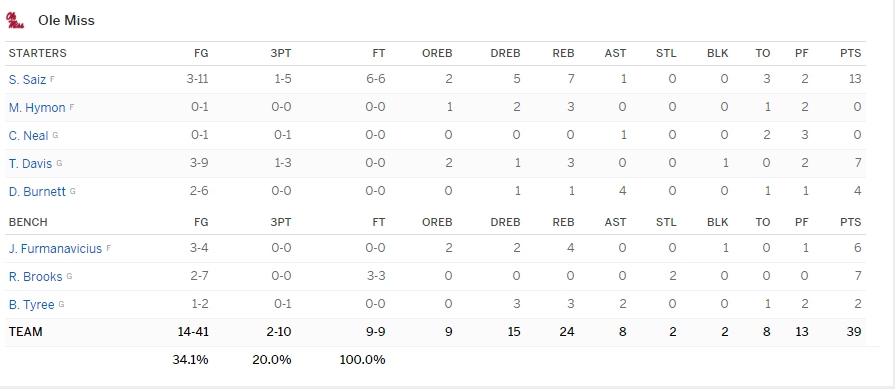Click the team total points value 39

[x=854, y=331]
